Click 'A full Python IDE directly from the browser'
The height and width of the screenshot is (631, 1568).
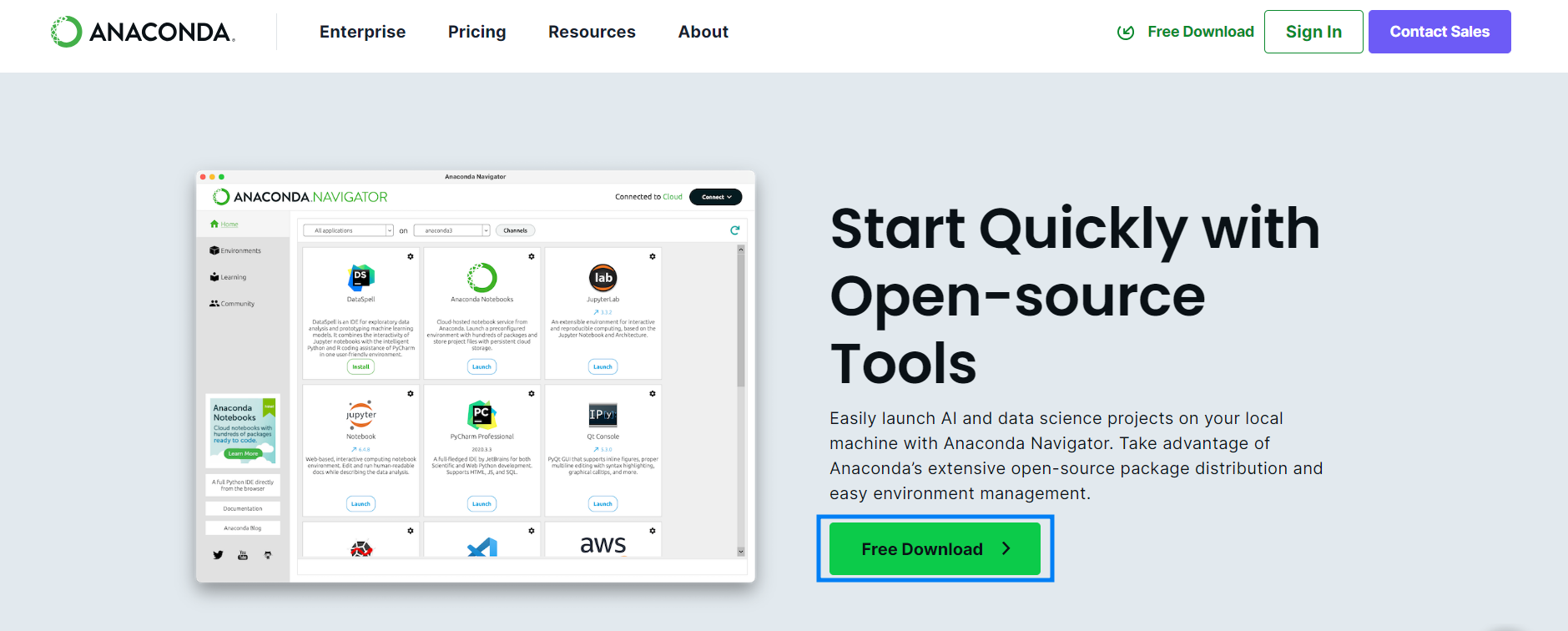click(x=243, y=485)
